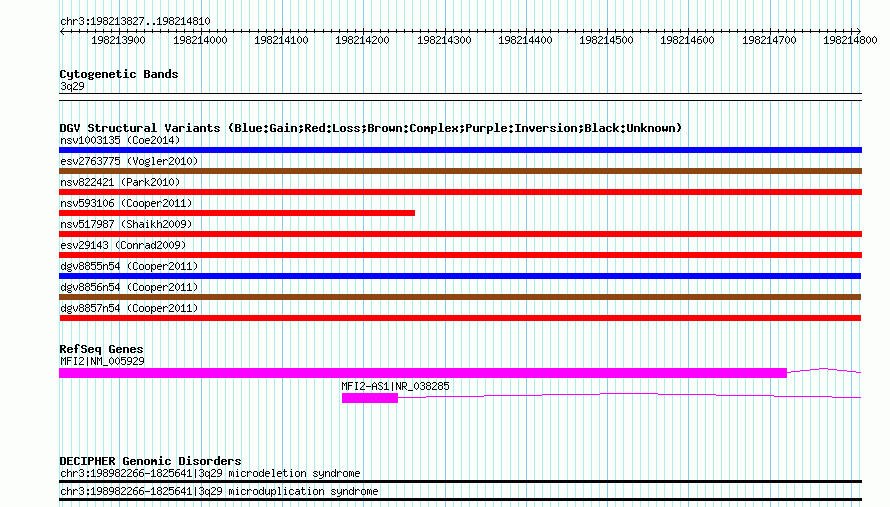Click ruler position 198213900
The height and width of the screenshot is (507, 890).
[x=118, y=40]
